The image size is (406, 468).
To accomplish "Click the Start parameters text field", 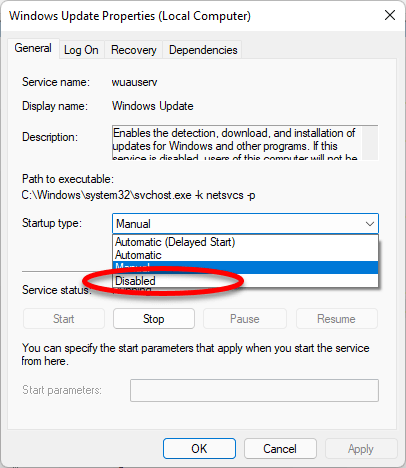I will [x=254, y=390].
